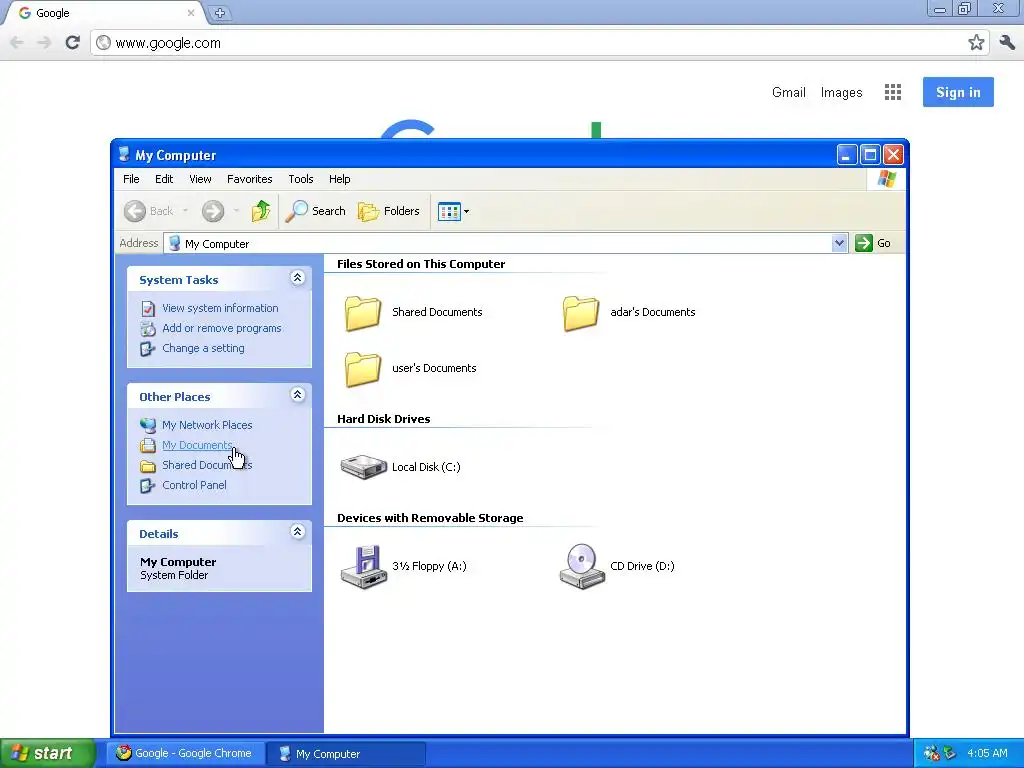Open the Tools menu
This screenshot has width=1024, height=768.
tap(301, 179)
